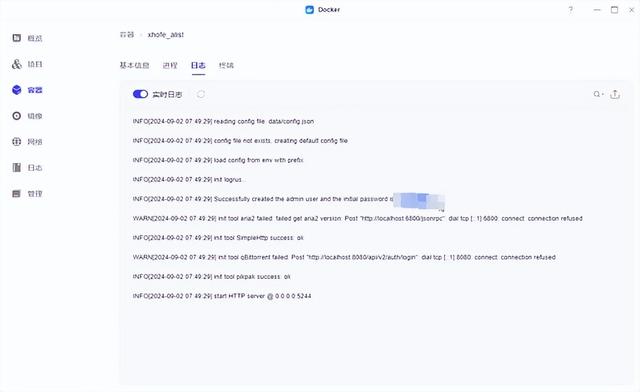Open the 镜像 images disc icon

click(16, 116)
